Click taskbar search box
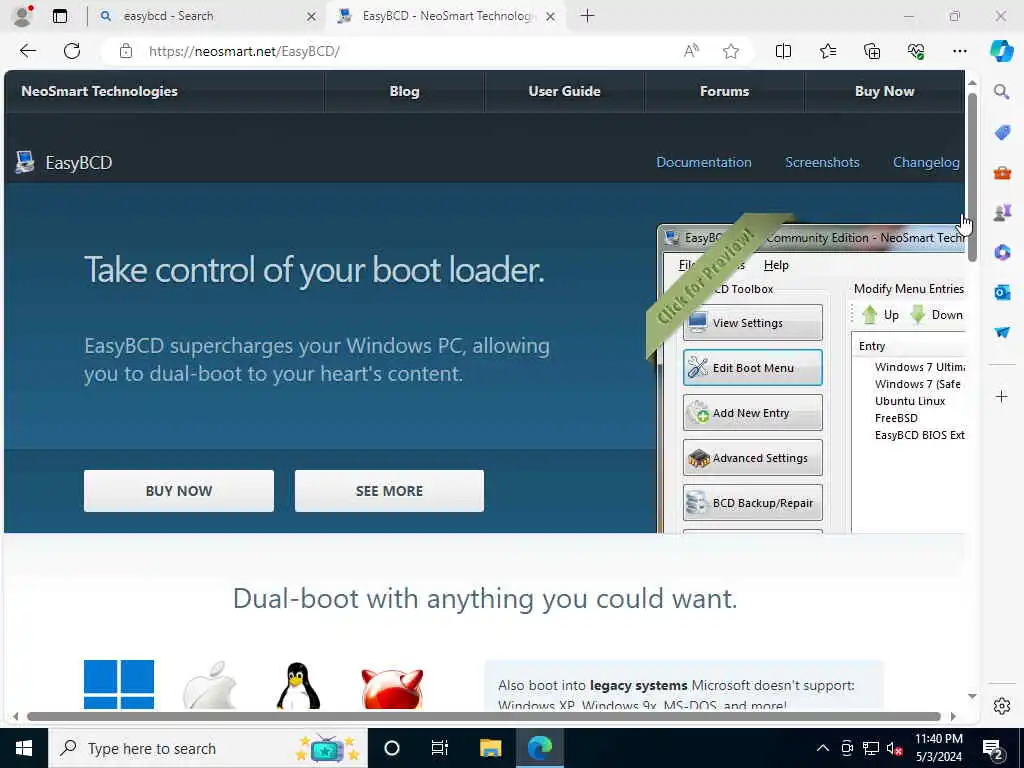Image resolution: width=1024 pixels, height=768 pixels. pos(208,748)
